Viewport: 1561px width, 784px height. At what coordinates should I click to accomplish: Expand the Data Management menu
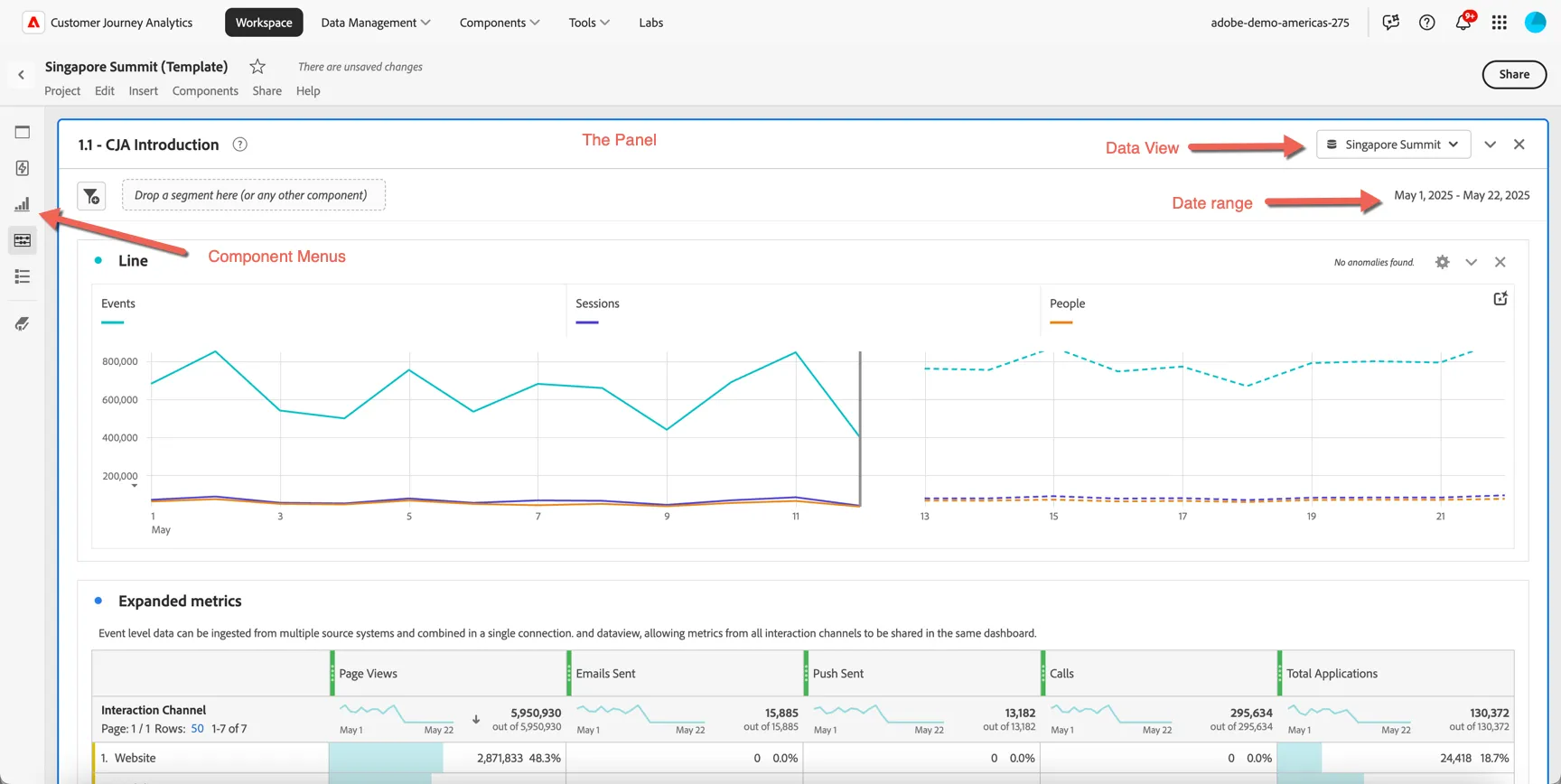[375, 23]
